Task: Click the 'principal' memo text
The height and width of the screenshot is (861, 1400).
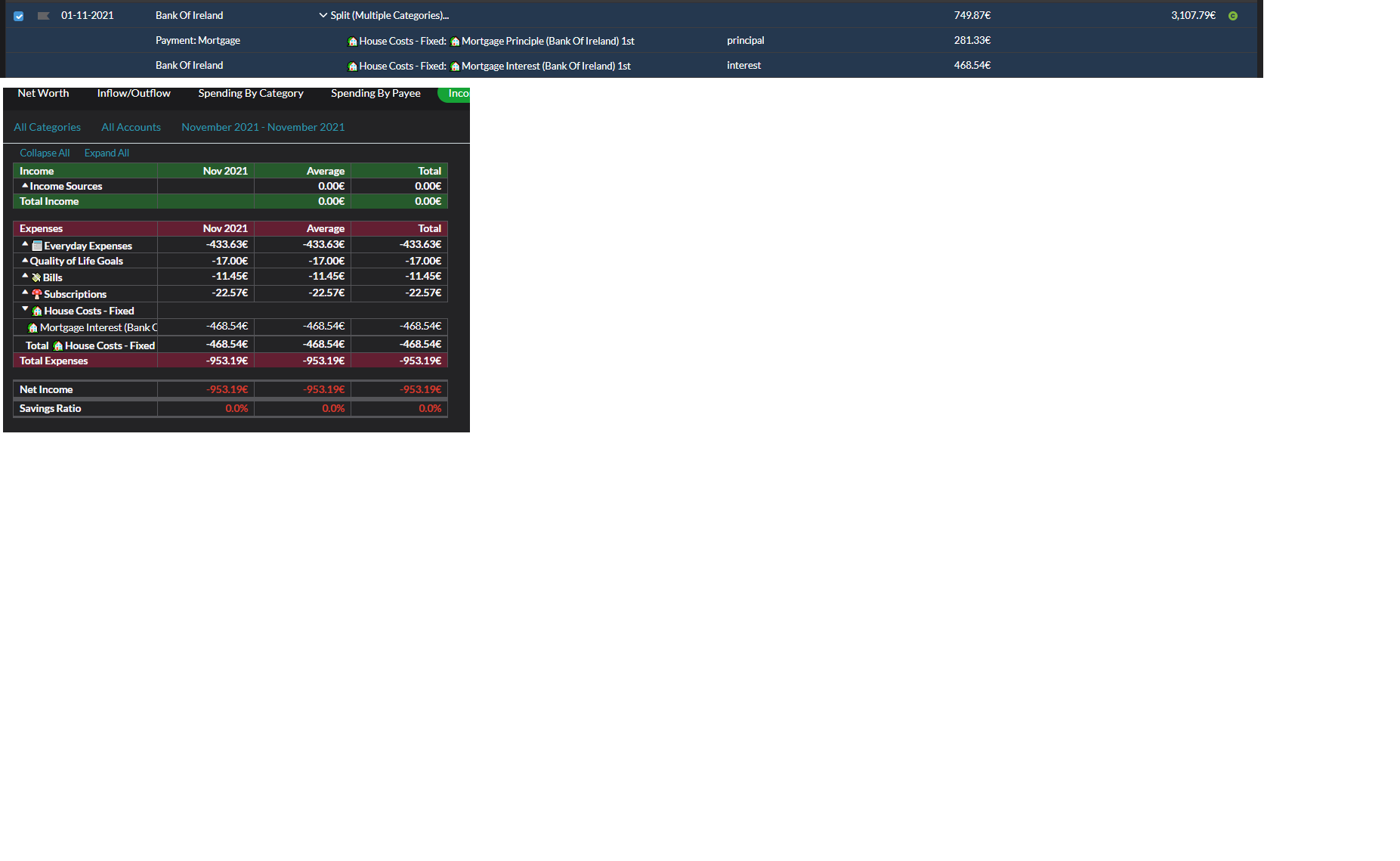Action: tap(746, 40)
